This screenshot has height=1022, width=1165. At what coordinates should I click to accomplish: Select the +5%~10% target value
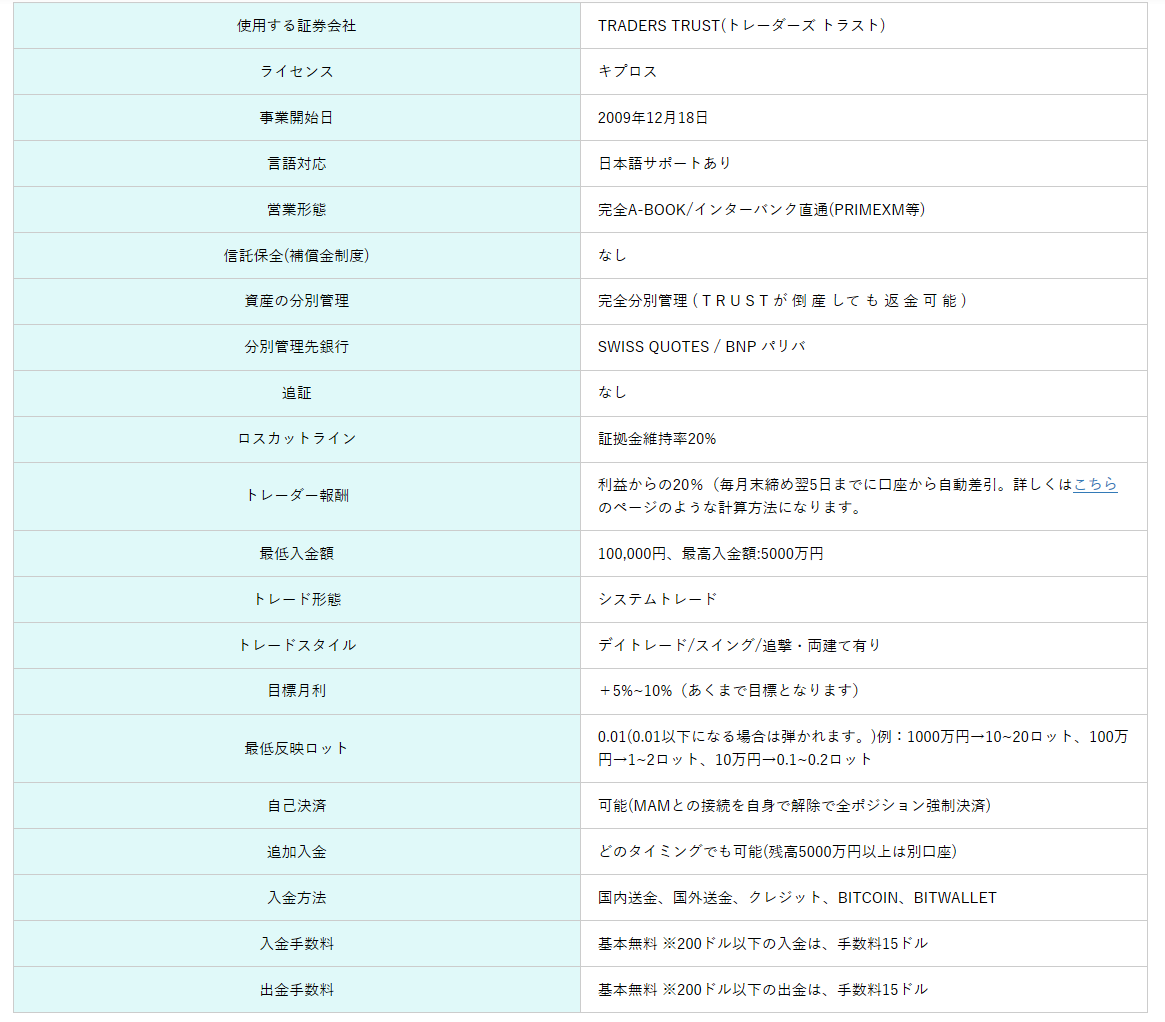point(729,691)
